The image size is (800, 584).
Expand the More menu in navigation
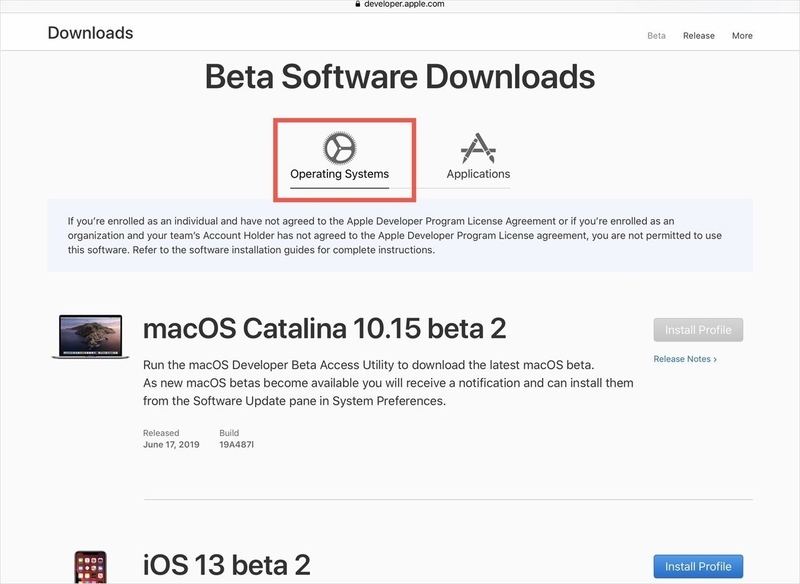tap(742, 36)
